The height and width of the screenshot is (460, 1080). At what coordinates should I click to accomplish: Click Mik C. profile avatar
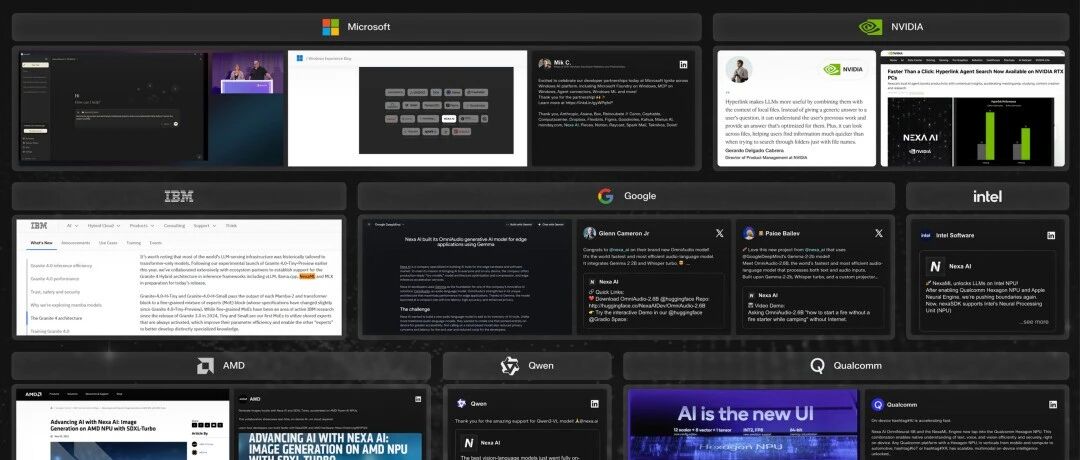(544, 63)
